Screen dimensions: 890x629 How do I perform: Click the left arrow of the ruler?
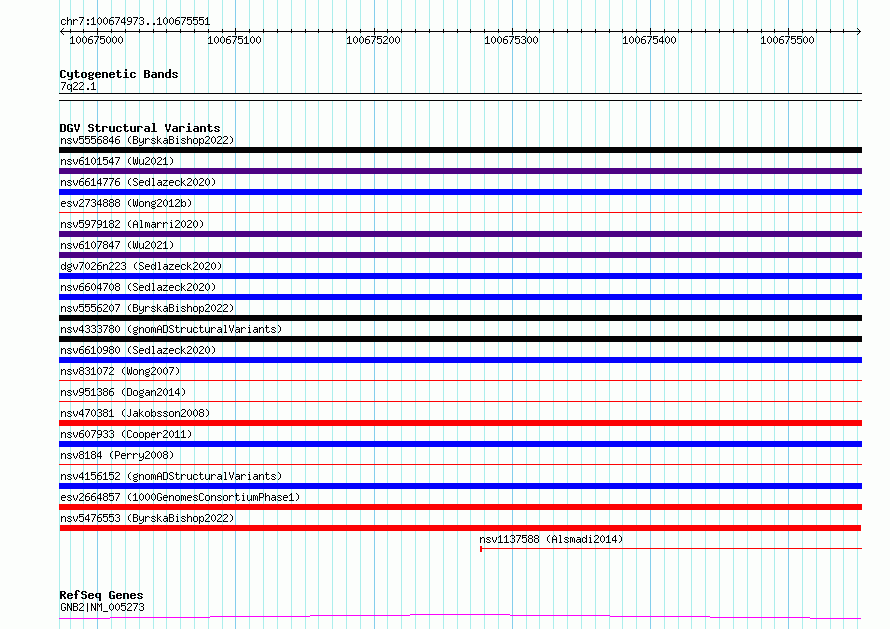(62, 31)
